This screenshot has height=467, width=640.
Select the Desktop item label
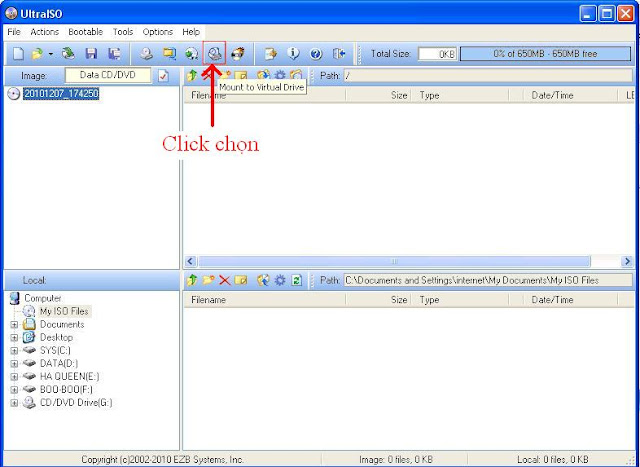coord(56,338)
